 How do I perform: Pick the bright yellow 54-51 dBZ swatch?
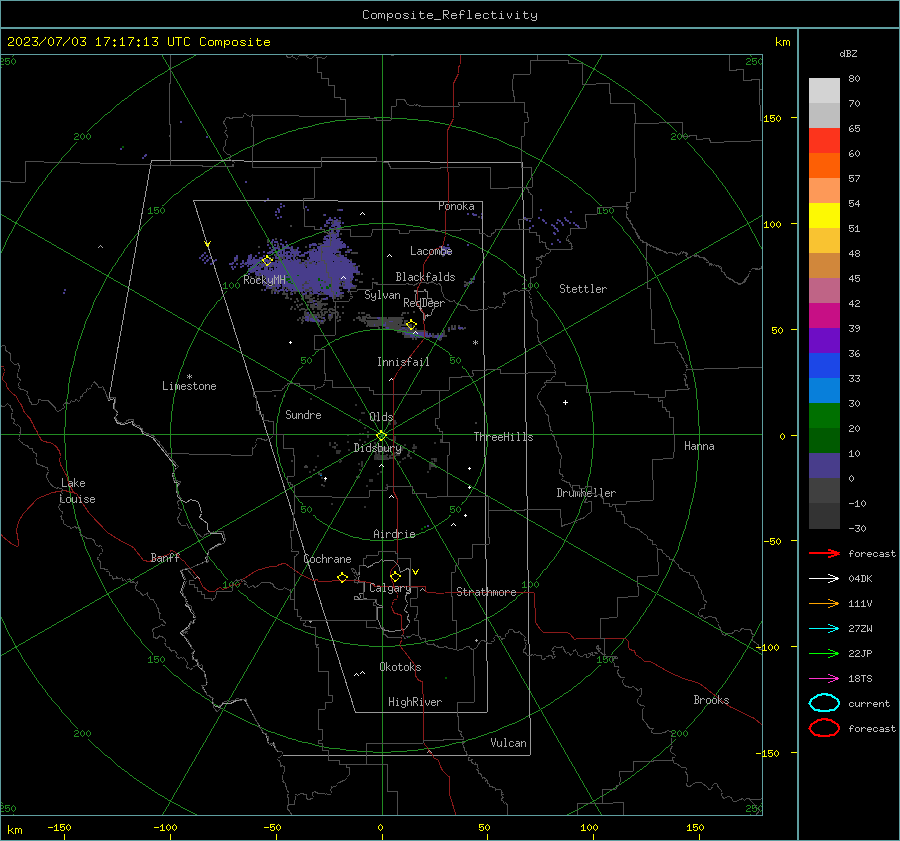pyautogui.click(x=824, y=215)
